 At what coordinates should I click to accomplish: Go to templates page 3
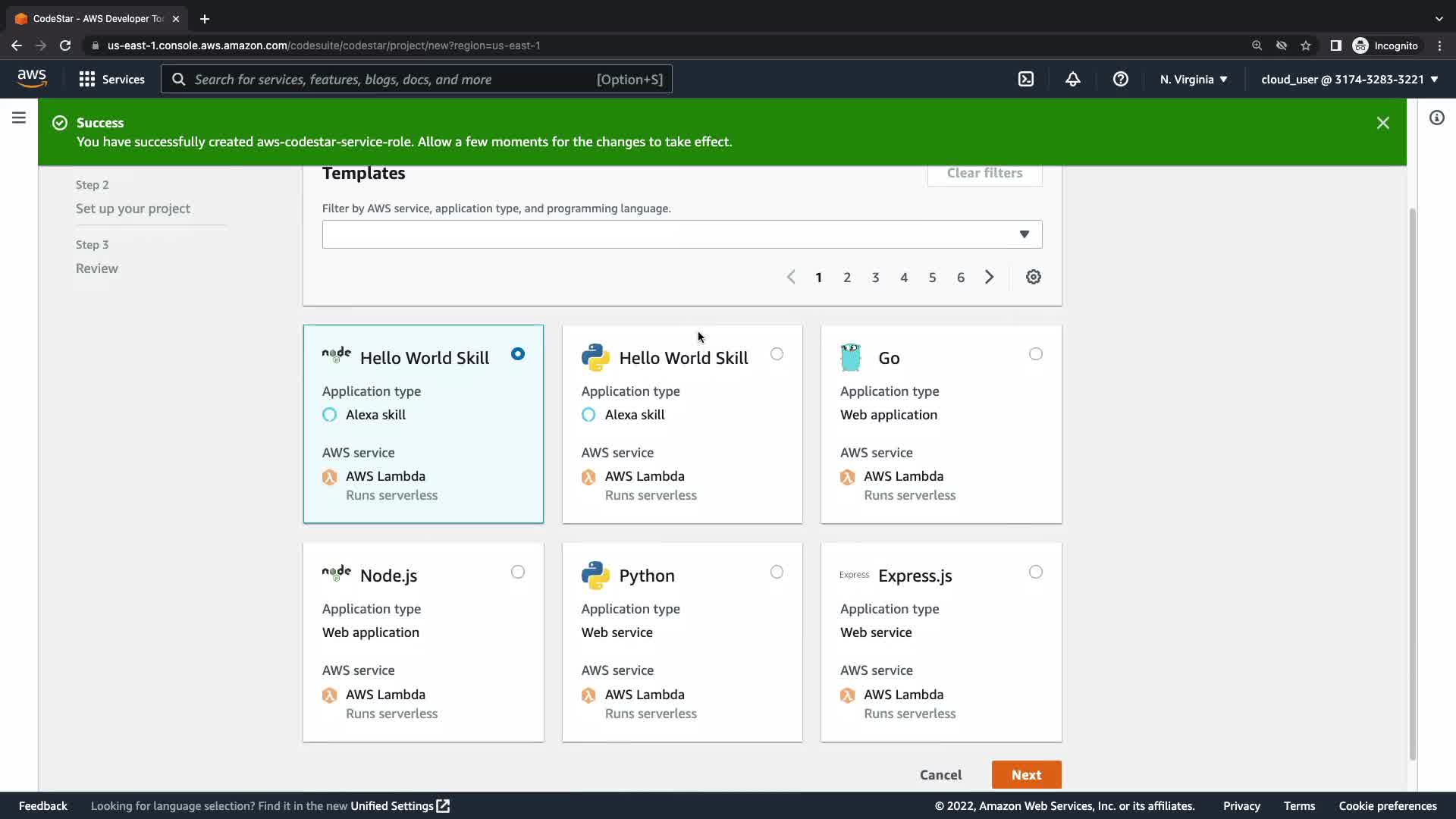[x=875, y=278]
